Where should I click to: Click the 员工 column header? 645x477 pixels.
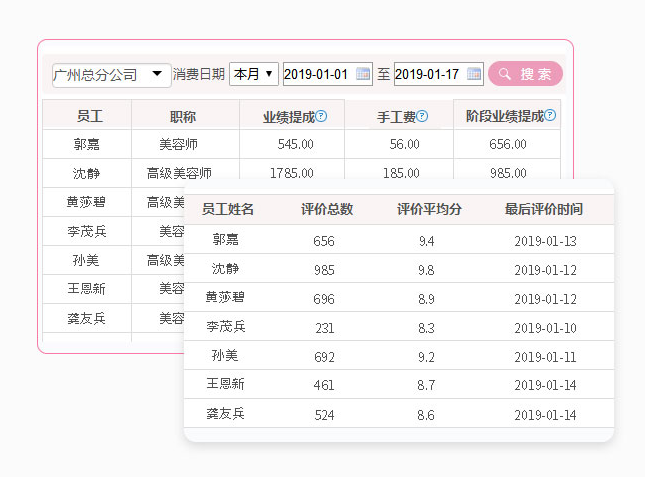(x=88, y=116)
